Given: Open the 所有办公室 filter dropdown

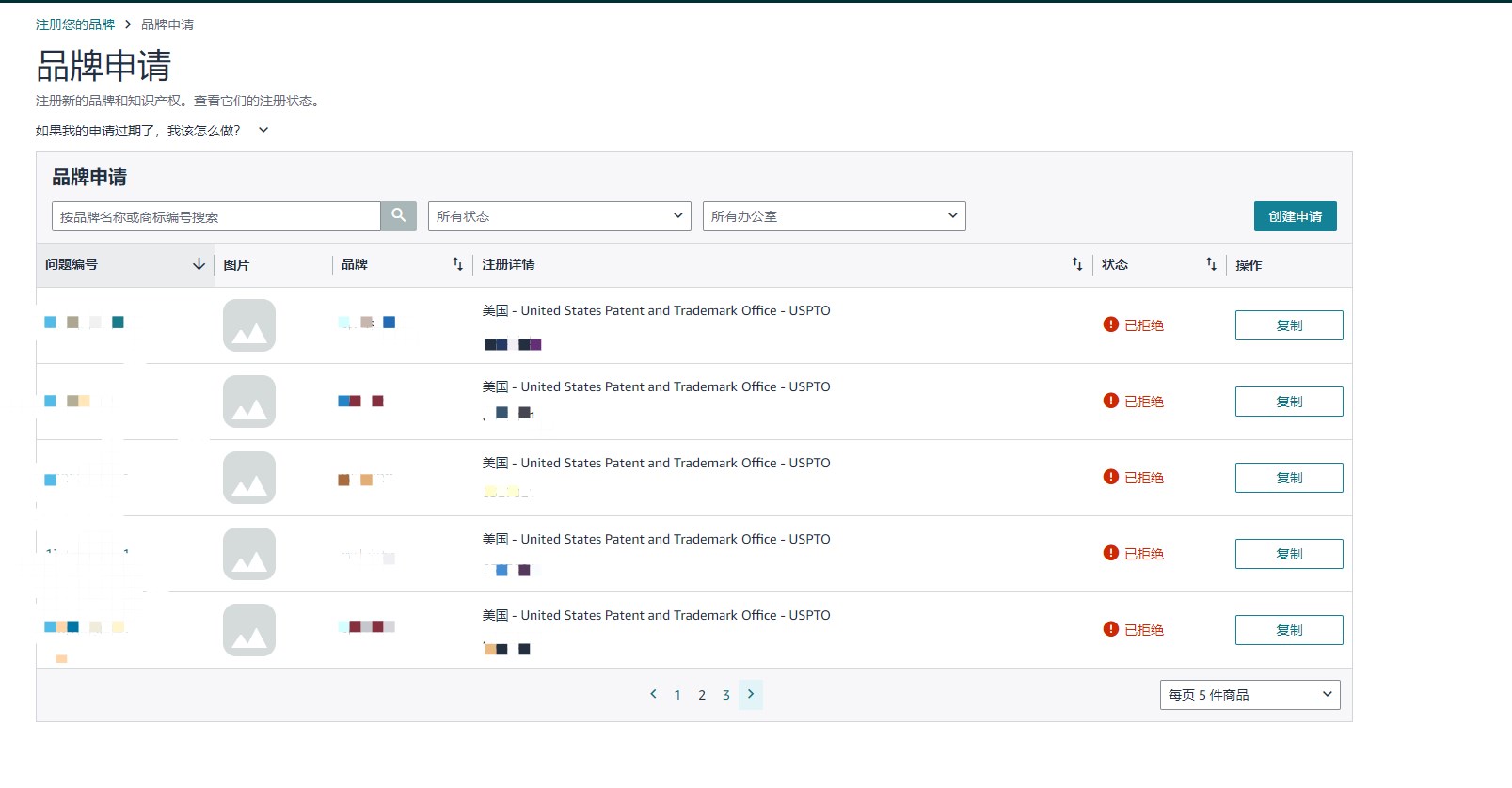Looking at the screenshot, I should [x=834, y=216].
